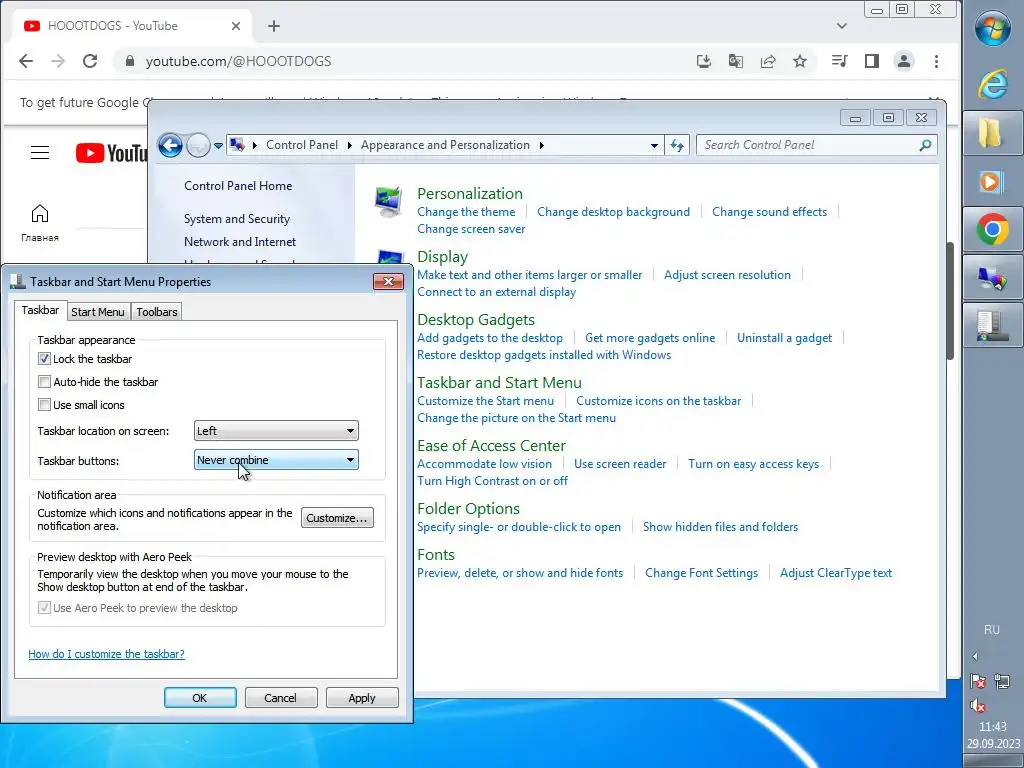Click OK in Taskbar Properties dialog
Viewport: 1024px width, 768px height.
coord(200,697)
